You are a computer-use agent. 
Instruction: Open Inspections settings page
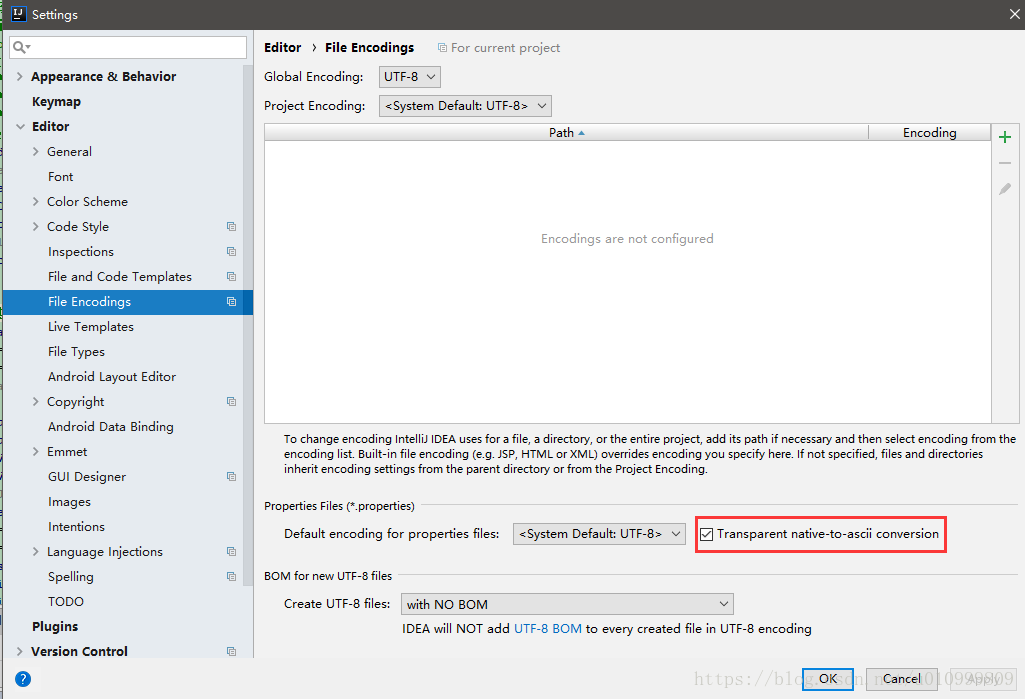80,252
